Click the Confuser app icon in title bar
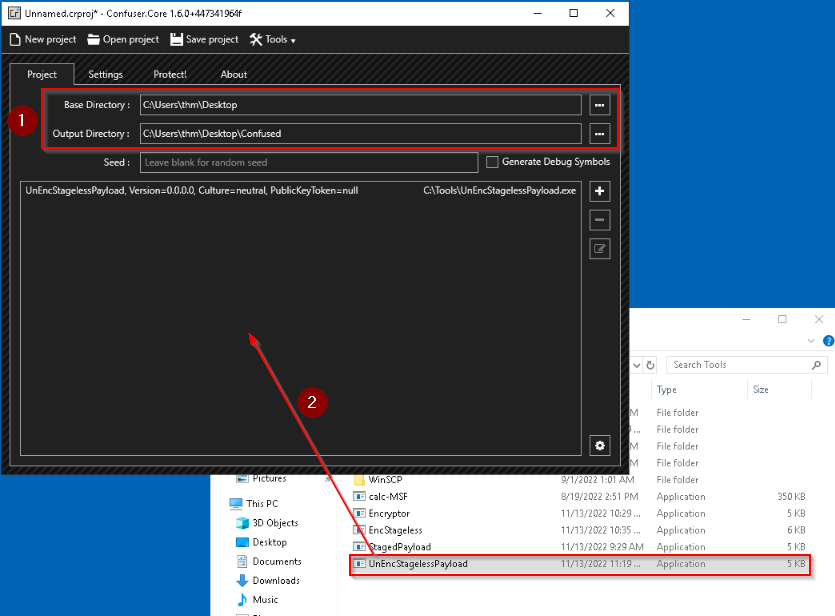Viewport: 835px width, 616px height. (x=13, y=13)
